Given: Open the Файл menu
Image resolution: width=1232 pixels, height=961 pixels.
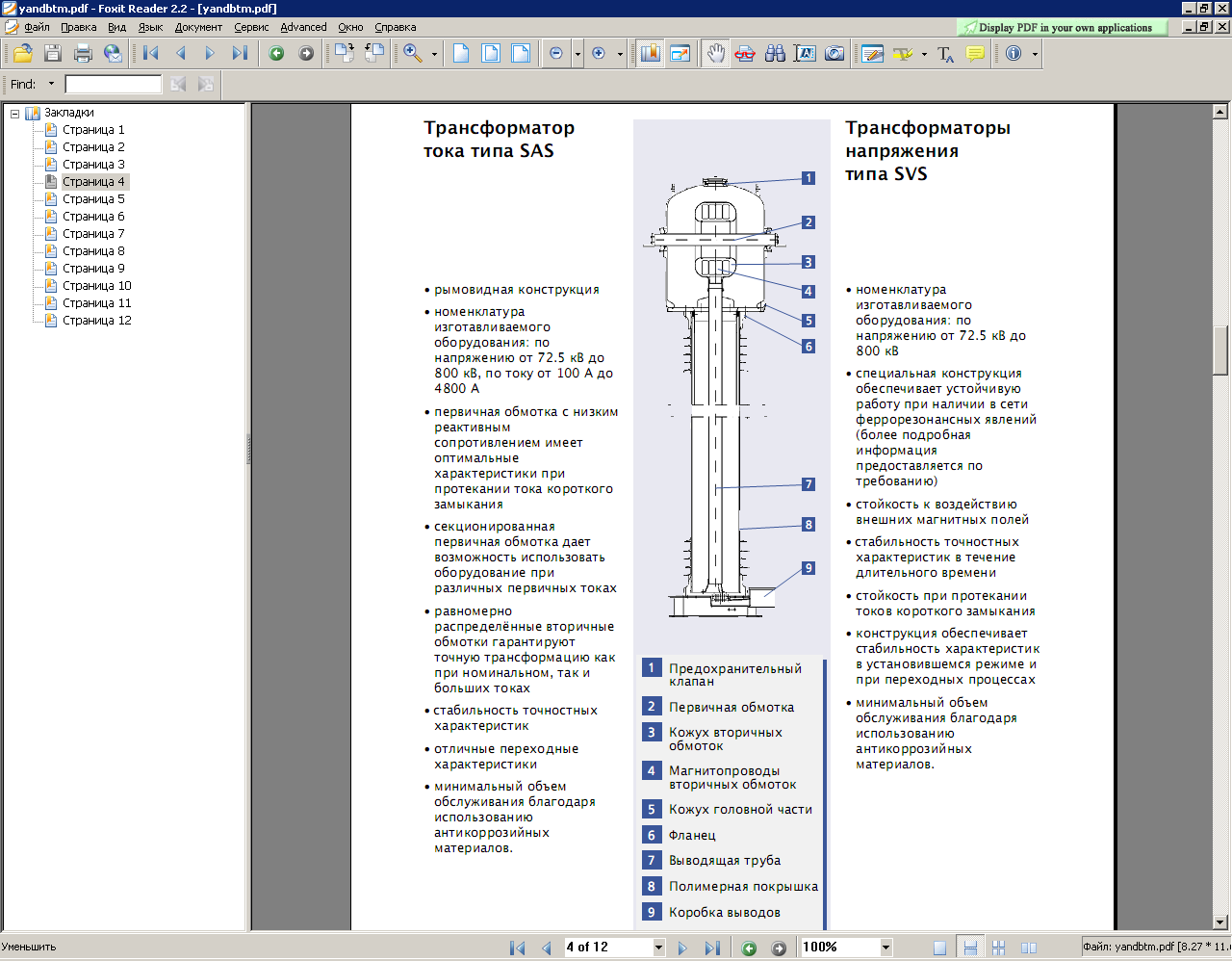Looking at the screenshot, I should [37, 27].
